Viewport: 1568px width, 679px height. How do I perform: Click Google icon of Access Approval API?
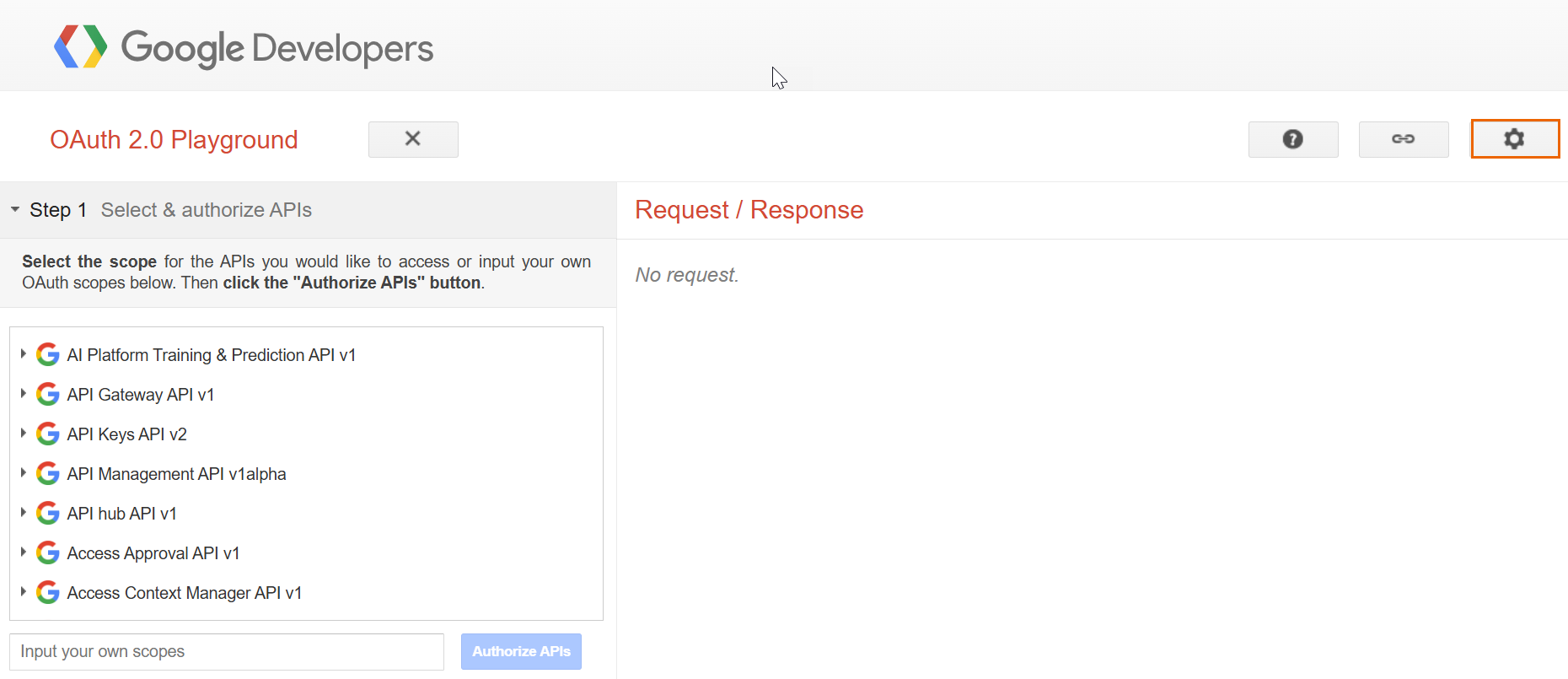click(x=48, y=553)
